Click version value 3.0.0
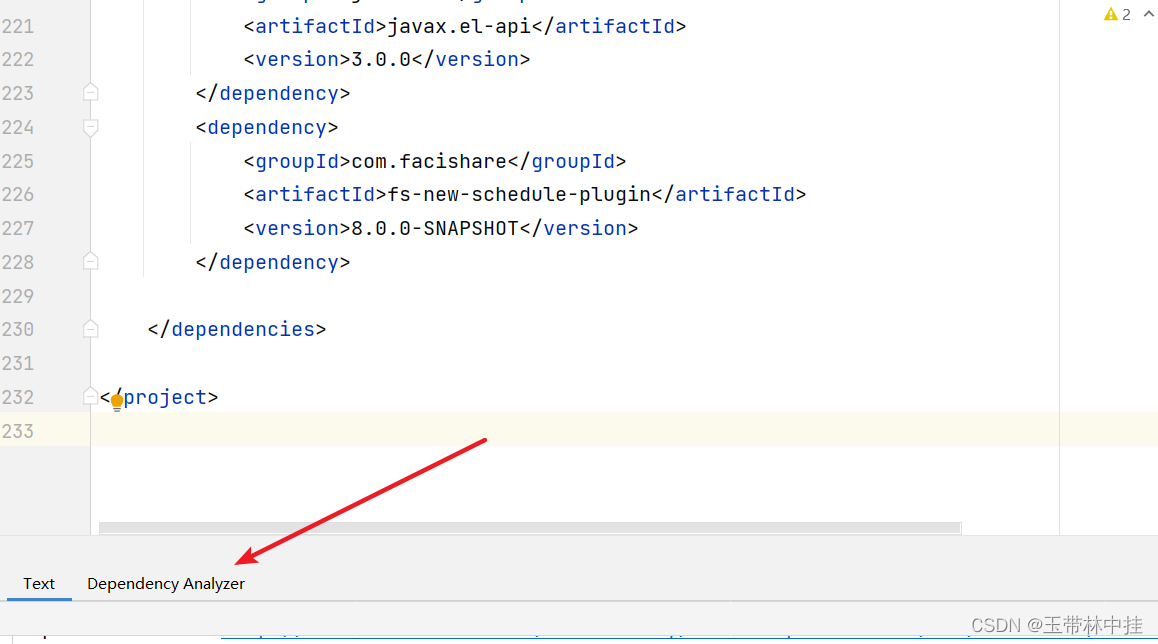 381,59
